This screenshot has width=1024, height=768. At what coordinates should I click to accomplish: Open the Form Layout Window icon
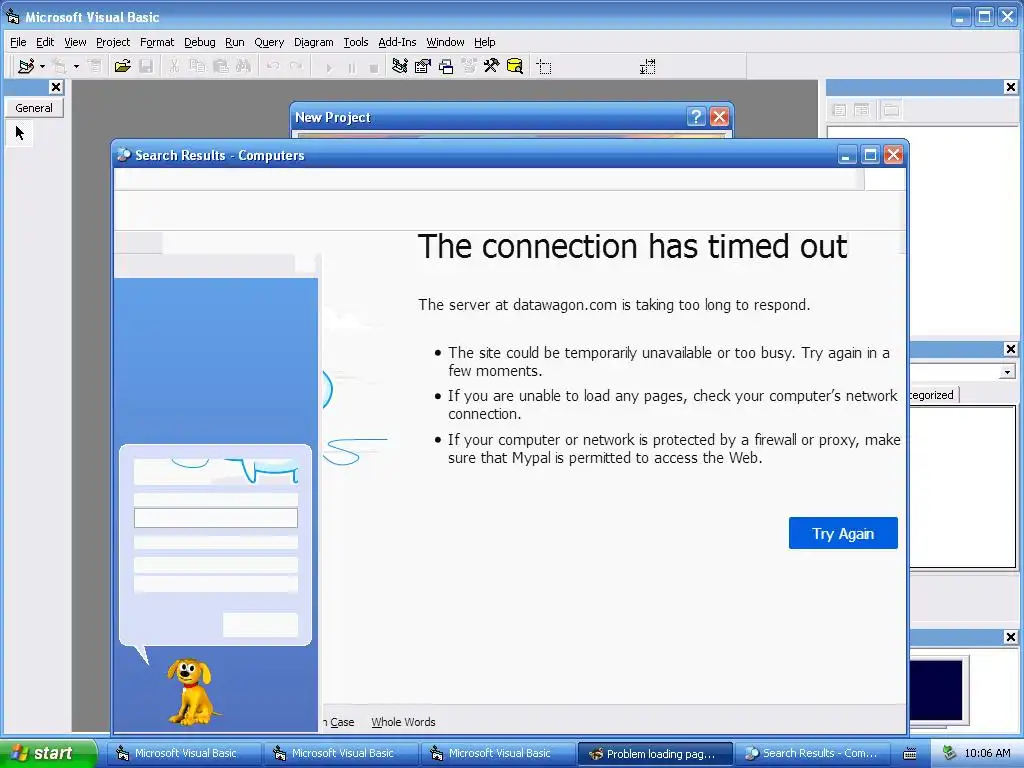click(x=446, y=66)
